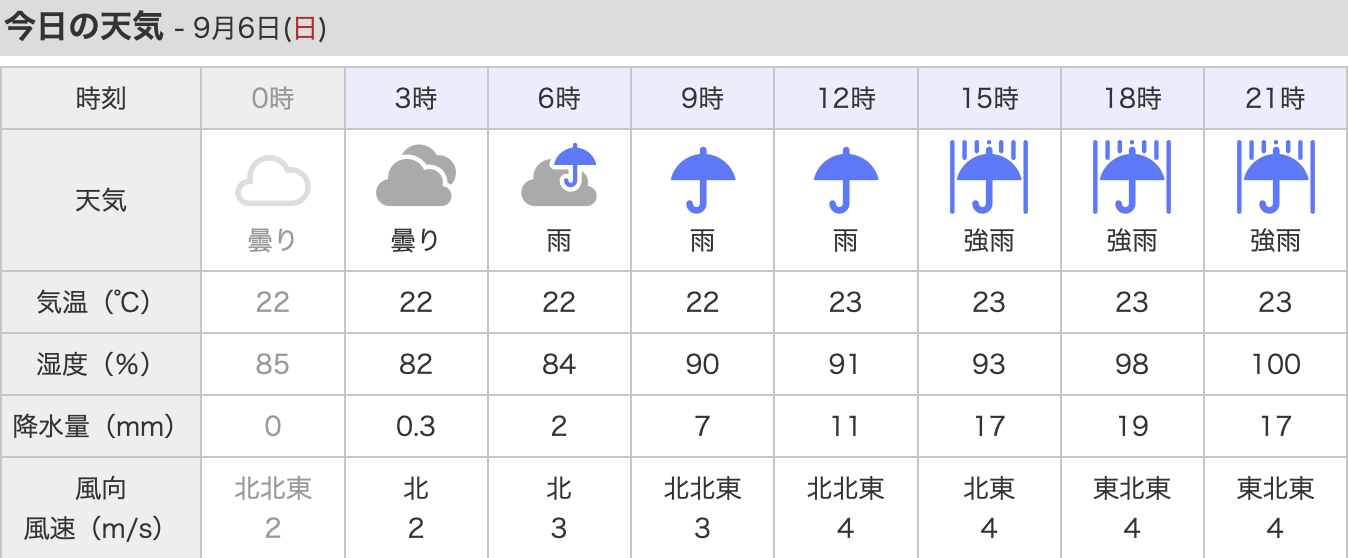Screen dimensions: 1348x558
Task: Click the 19 precipitation value at 18時
Action: [1132, 426]
